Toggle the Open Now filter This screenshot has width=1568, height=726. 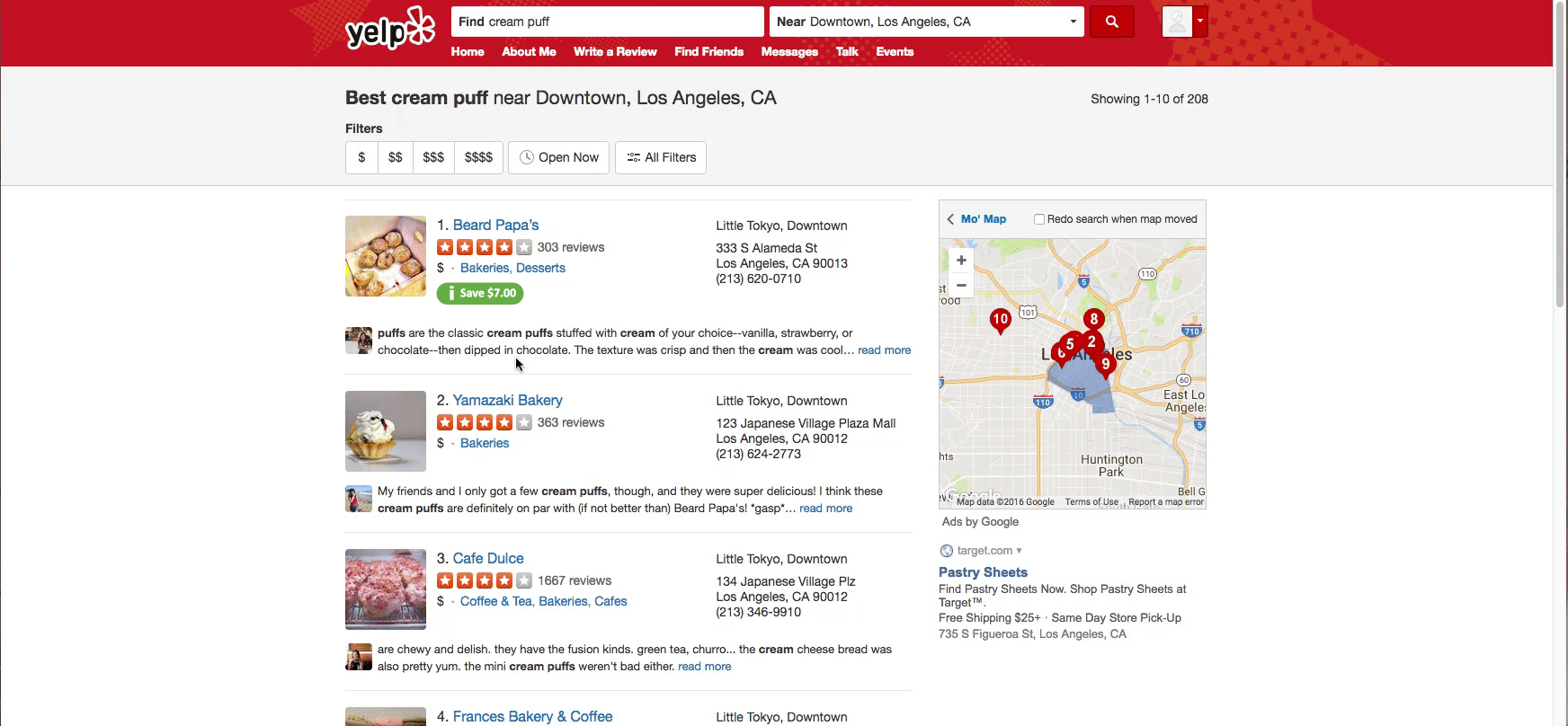559,157
